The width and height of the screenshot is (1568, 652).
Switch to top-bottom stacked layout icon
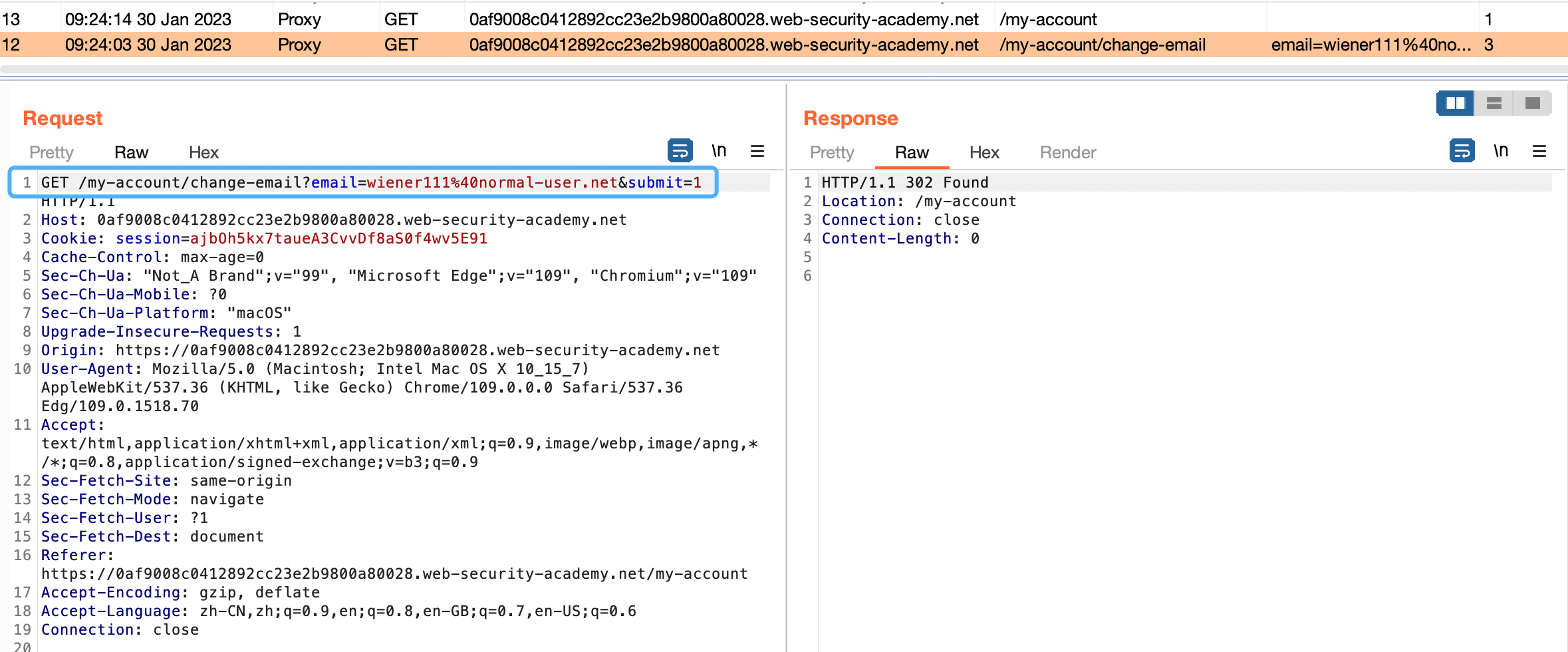click(1494, 103)
